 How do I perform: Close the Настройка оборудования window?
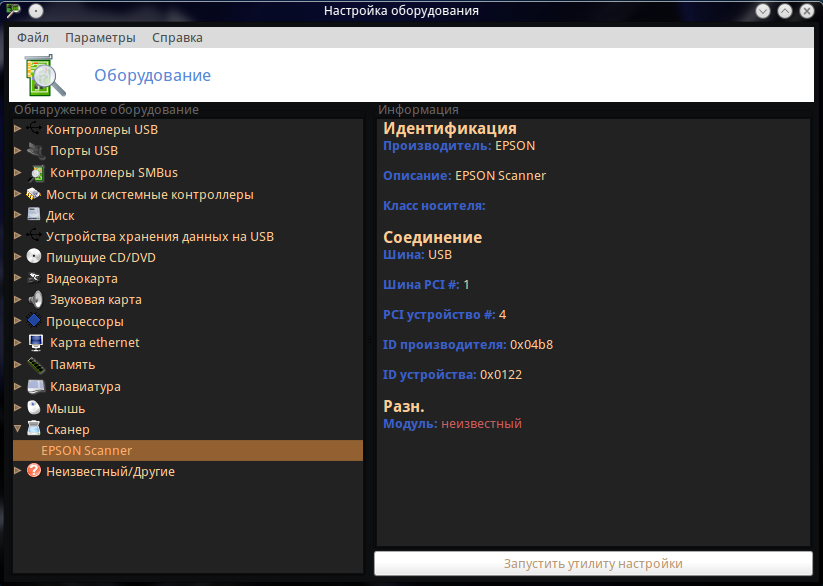807,11
